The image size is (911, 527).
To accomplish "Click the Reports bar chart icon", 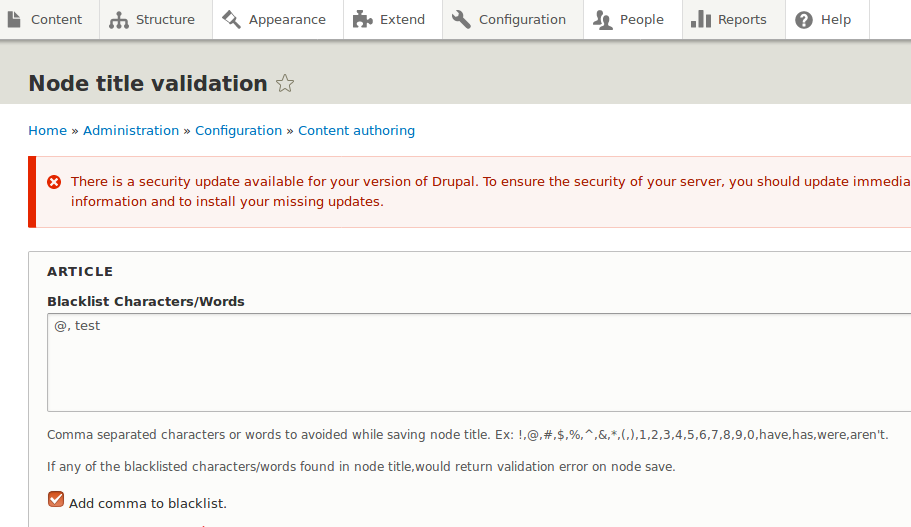I will (701, 19).
